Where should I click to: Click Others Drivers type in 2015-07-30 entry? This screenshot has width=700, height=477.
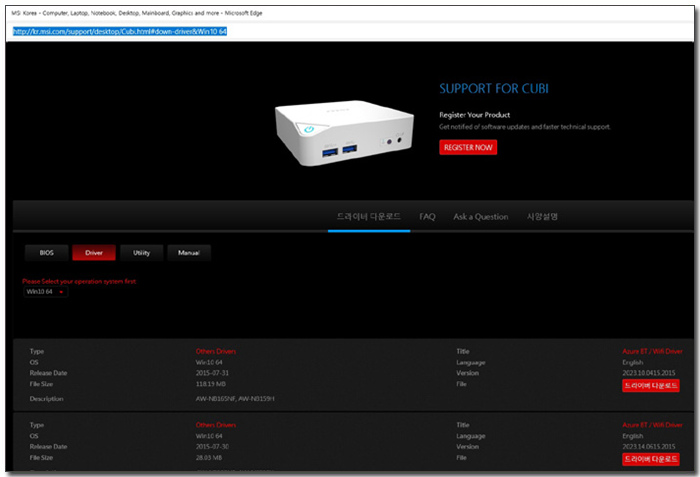pos(216,425)
